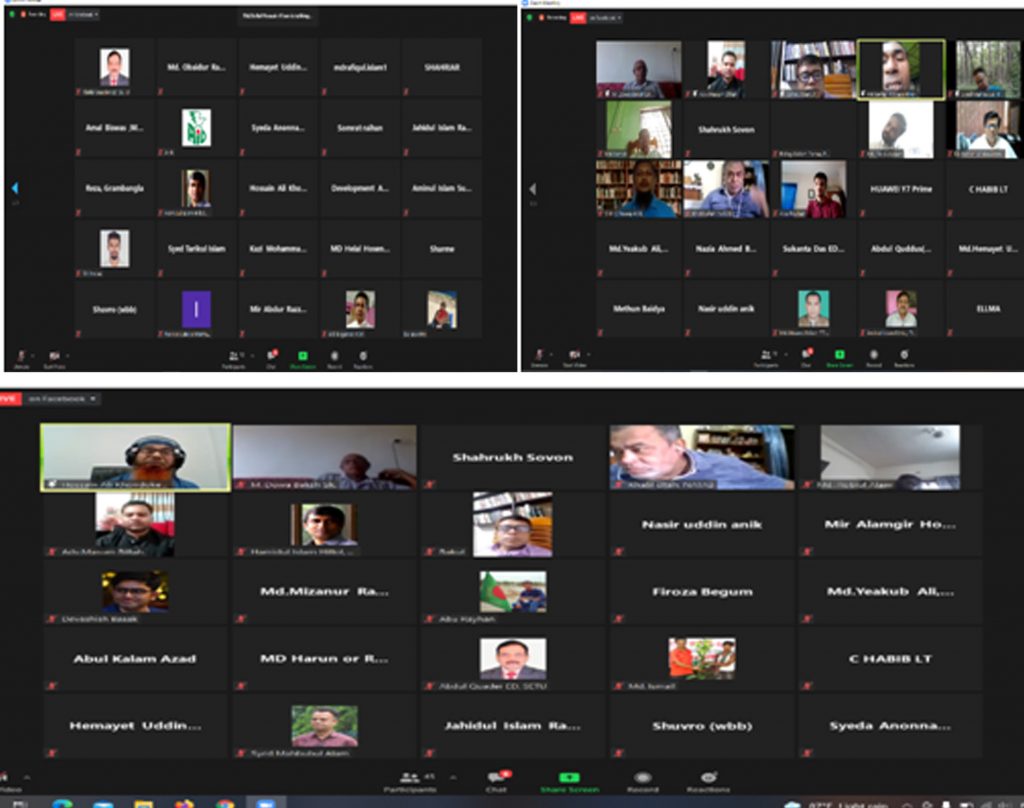Click the LIVE badge in the top-right window

[x=578, y=18]
